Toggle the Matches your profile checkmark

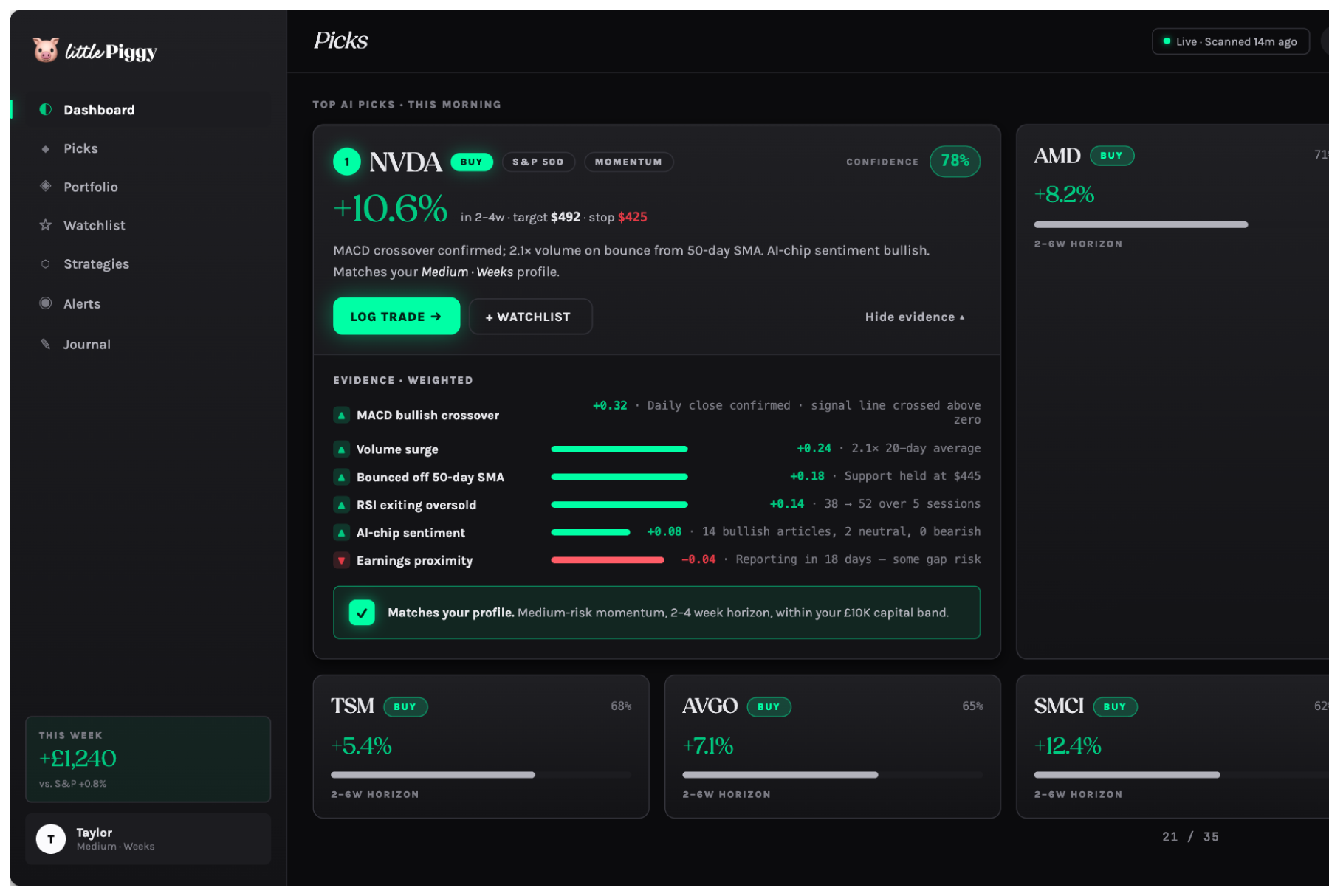click(x=362, y=613)
